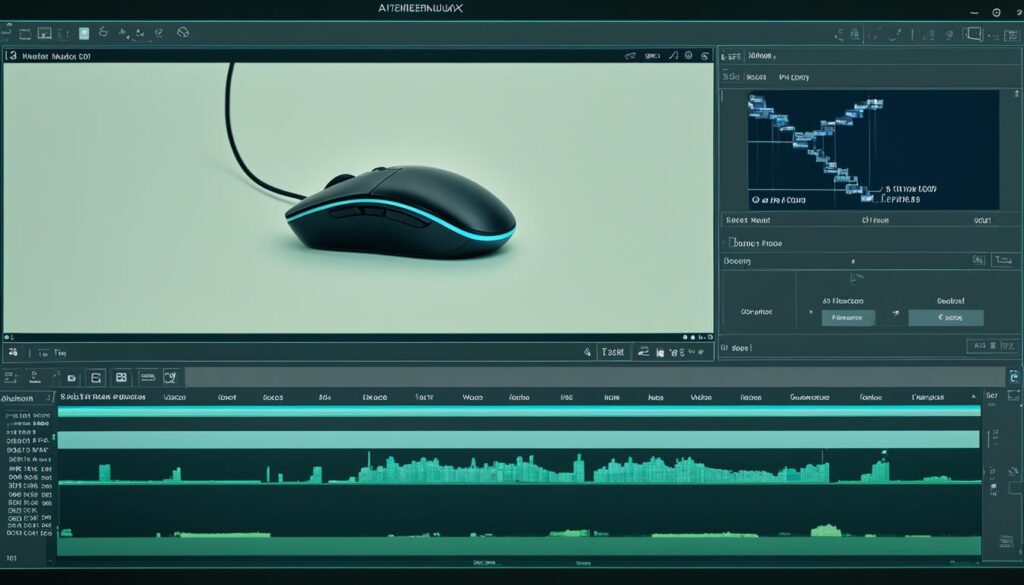Click the blue icon at timeline's right edge

[x=1014, y=376]
